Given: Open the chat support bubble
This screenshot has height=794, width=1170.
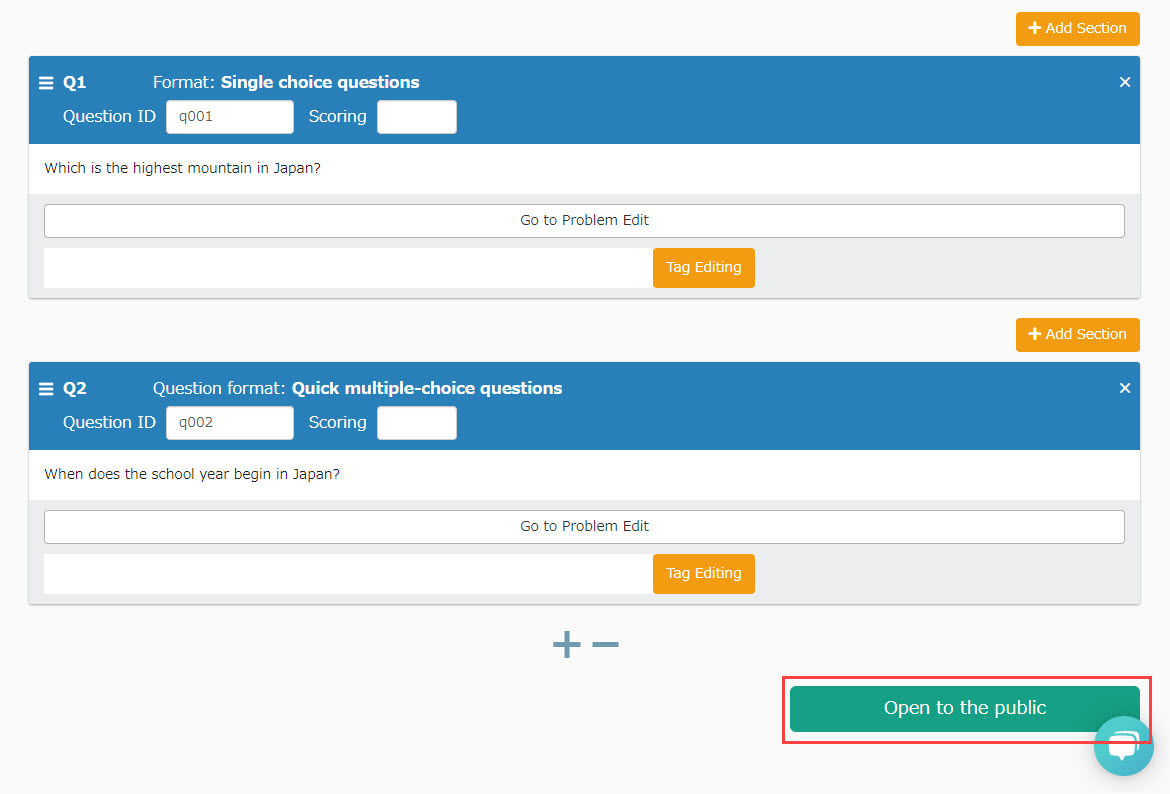Looking at the screenshot, I should point(1123,746).
